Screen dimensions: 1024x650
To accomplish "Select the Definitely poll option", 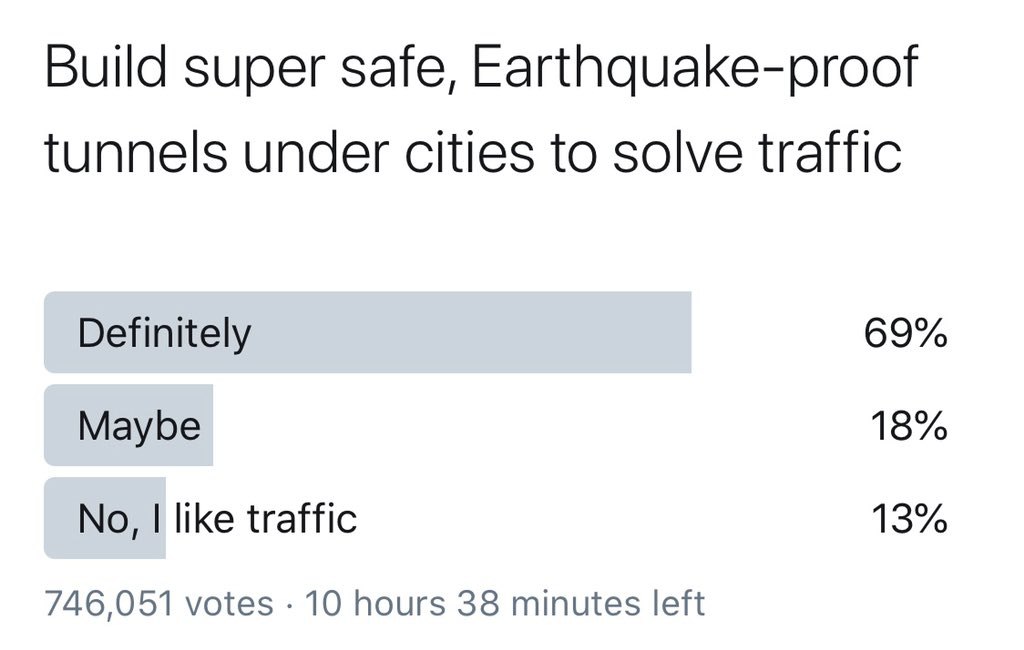I will [x=496, y=333].
